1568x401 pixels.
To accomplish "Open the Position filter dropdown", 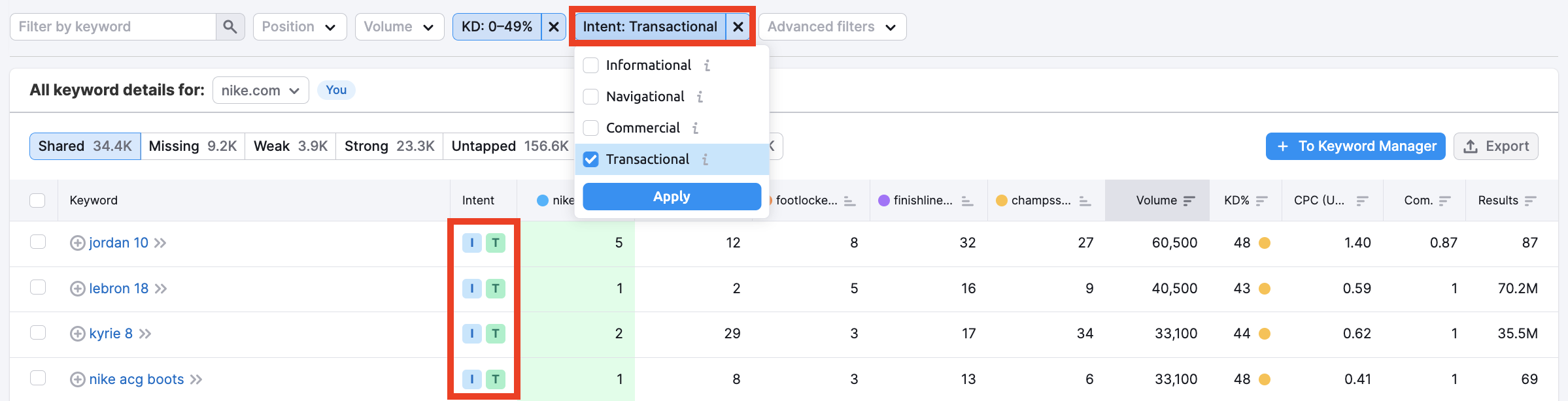I will pos(299,27).
